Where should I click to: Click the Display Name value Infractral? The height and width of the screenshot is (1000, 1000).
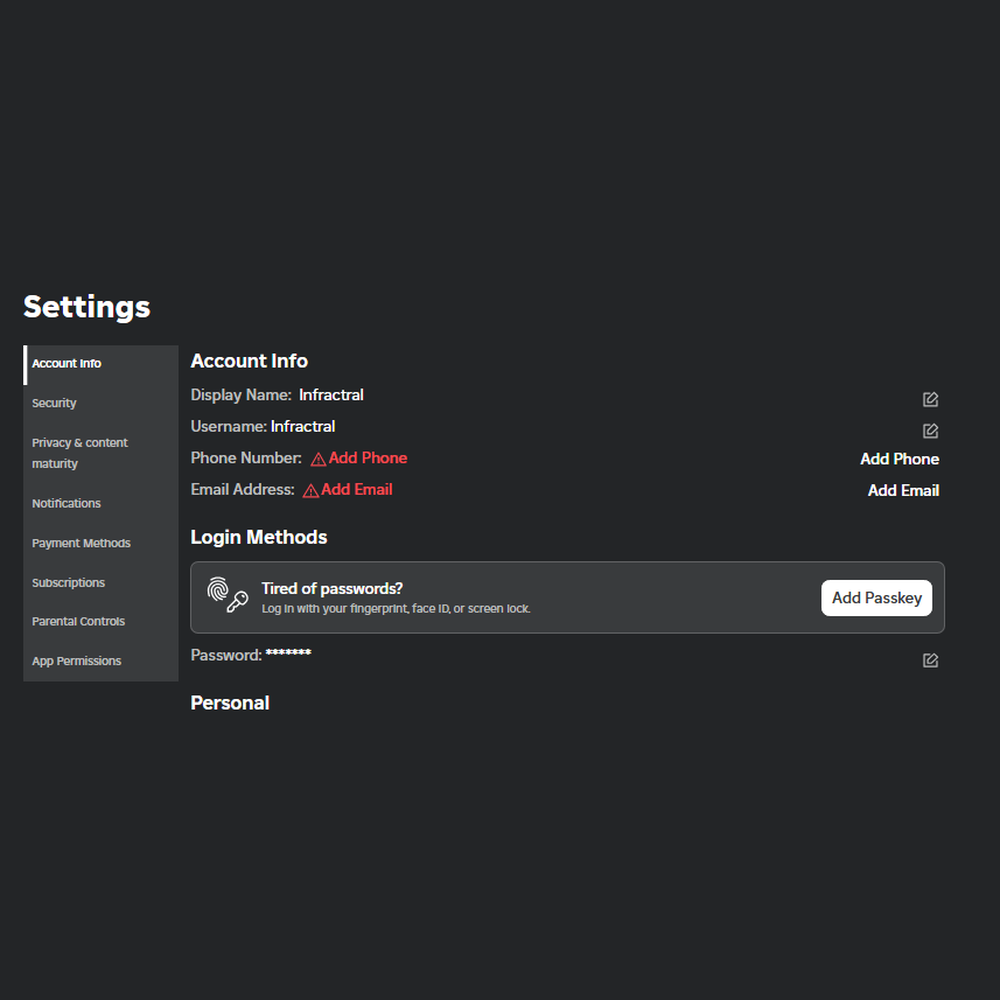[331, 395]
